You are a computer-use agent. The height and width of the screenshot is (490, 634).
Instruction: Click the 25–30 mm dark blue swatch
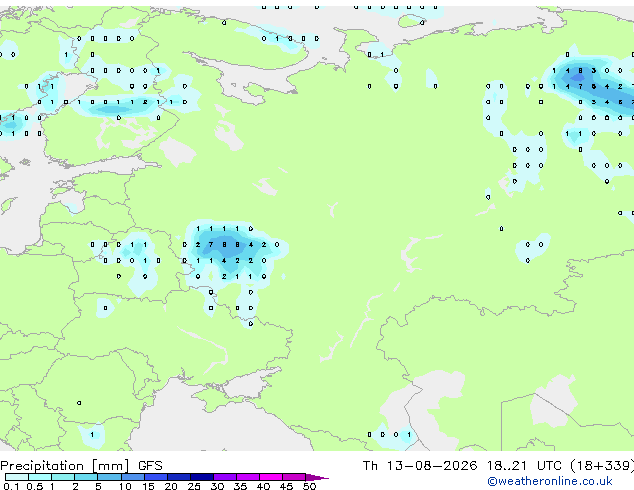[201, 477]
